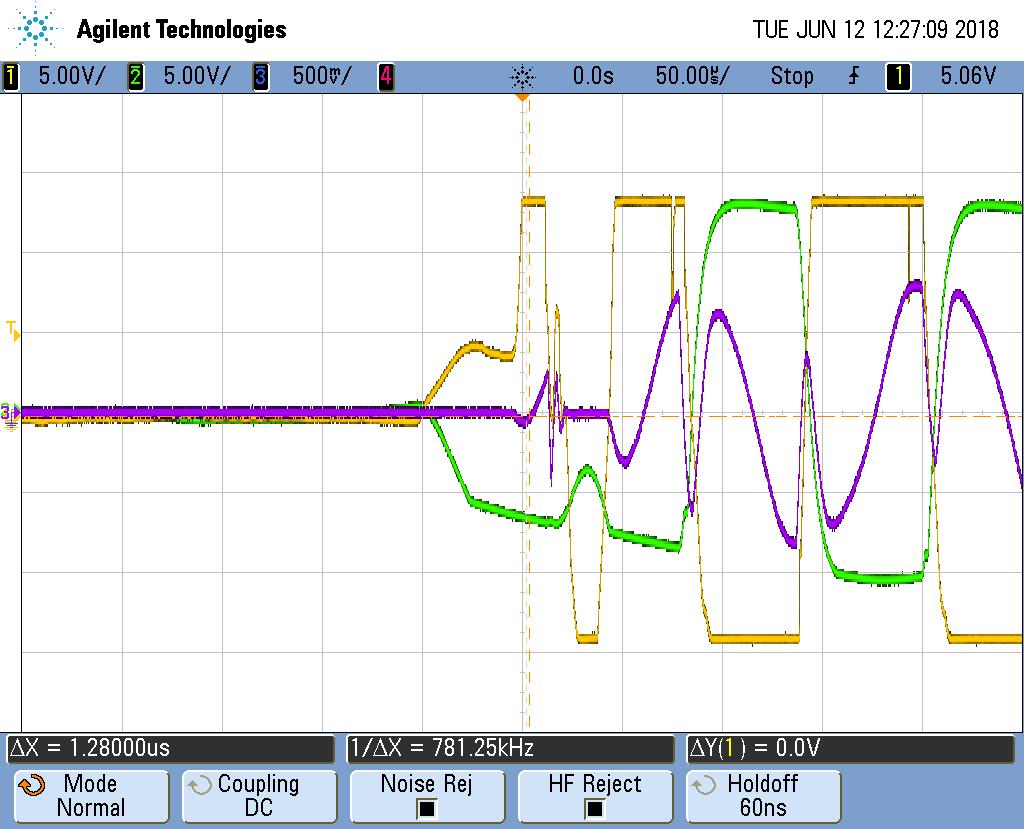Click the trigger level T marker on left edge
The width and height of the screenshot is (1024, 829).
pos(13,331)
